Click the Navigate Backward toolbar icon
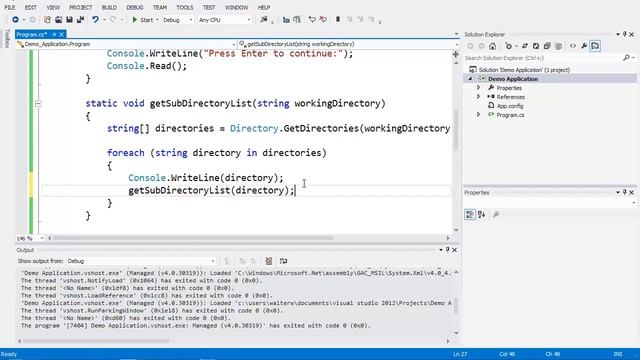The height and width of the screenshot is (360, 640). (16, 20)
